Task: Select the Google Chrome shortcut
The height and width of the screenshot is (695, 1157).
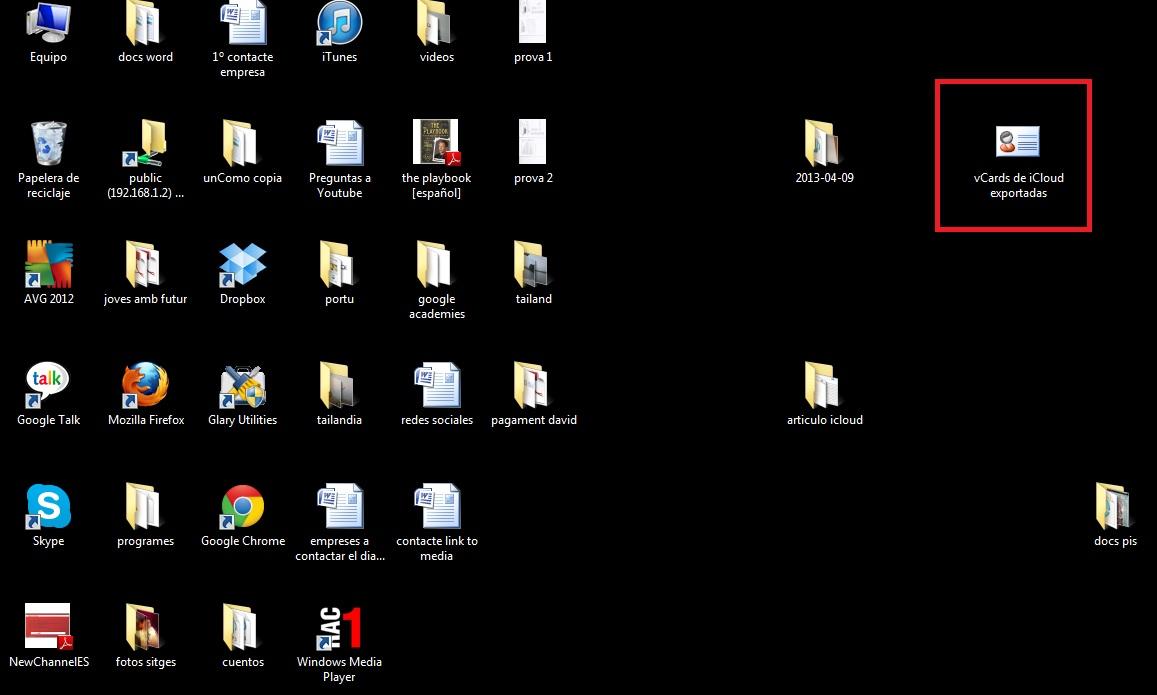Action: pyautogui.click(x=243, y=508)
